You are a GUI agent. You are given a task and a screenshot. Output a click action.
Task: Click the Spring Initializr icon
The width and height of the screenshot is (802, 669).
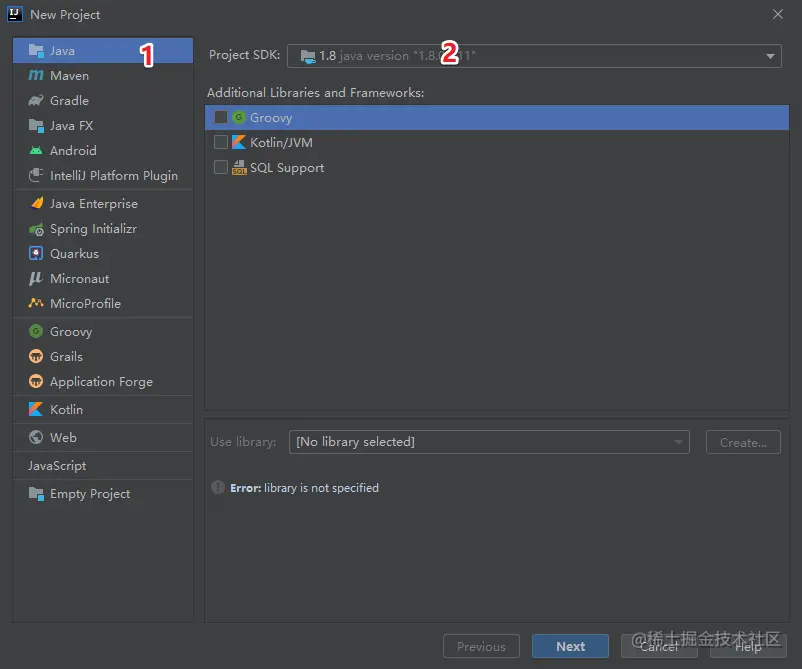[x=36, y=229]
